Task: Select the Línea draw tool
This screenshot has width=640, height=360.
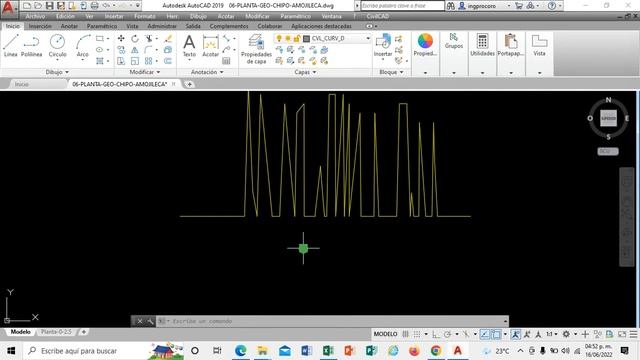Action: (10, 46)
